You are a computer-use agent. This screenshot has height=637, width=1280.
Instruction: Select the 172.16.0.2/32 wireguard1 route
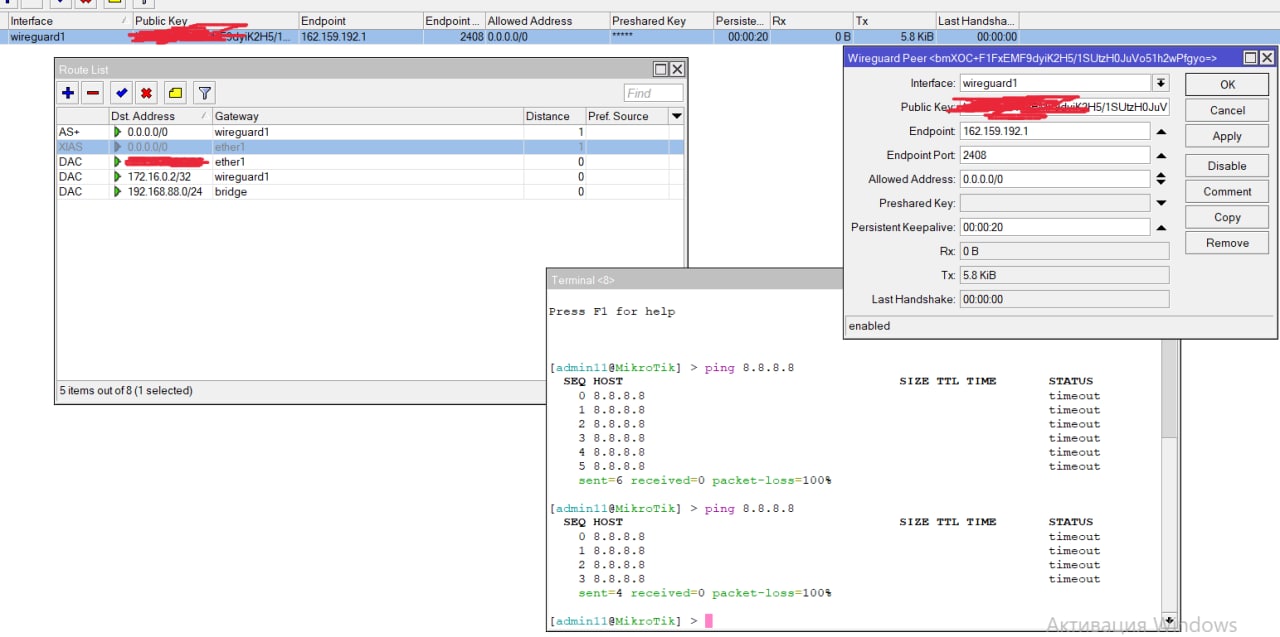(x=370, y=177)
